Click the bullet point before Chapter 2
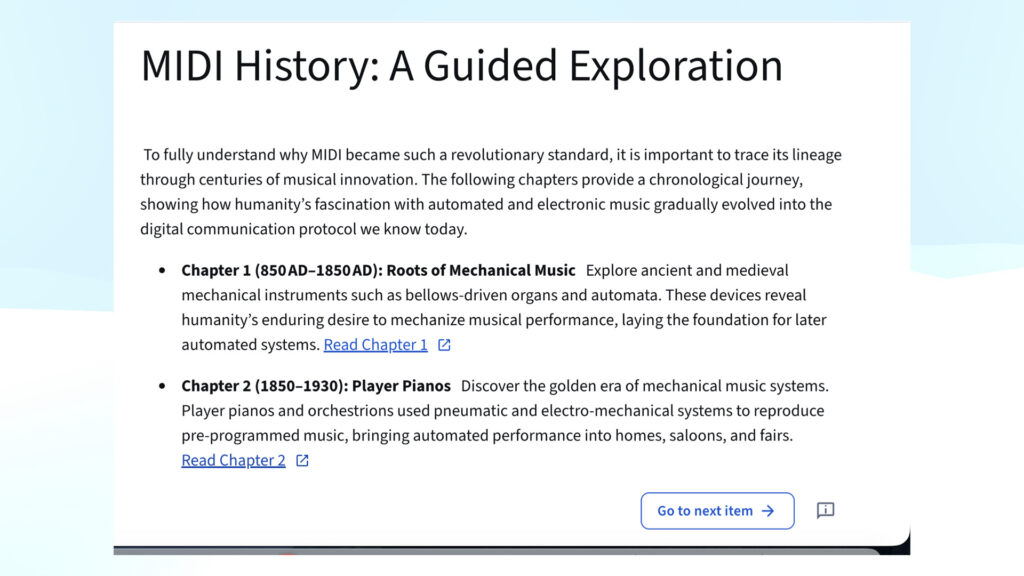This screenshot has height=576, width=1024. 162,387
